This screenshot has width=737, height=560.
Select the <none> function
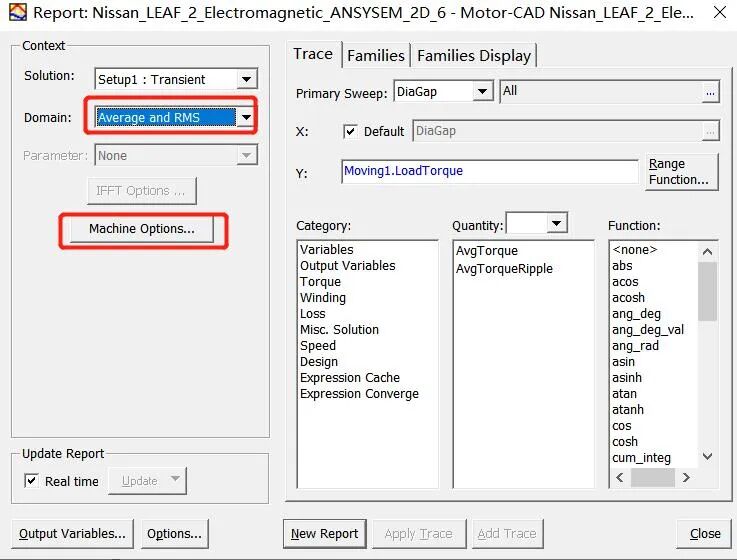coord(635,250)
